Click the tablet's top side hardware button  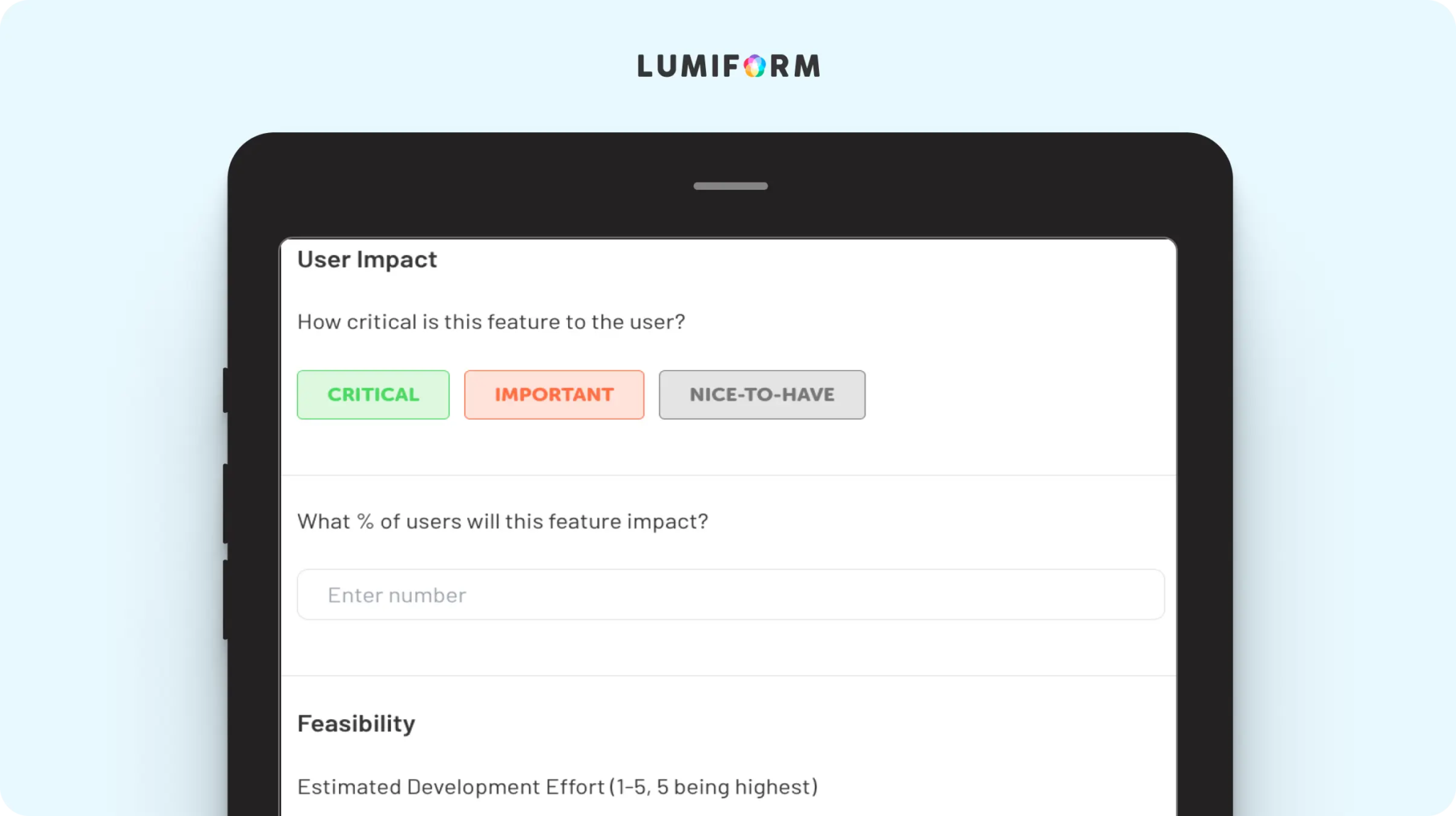click(225, 390)
